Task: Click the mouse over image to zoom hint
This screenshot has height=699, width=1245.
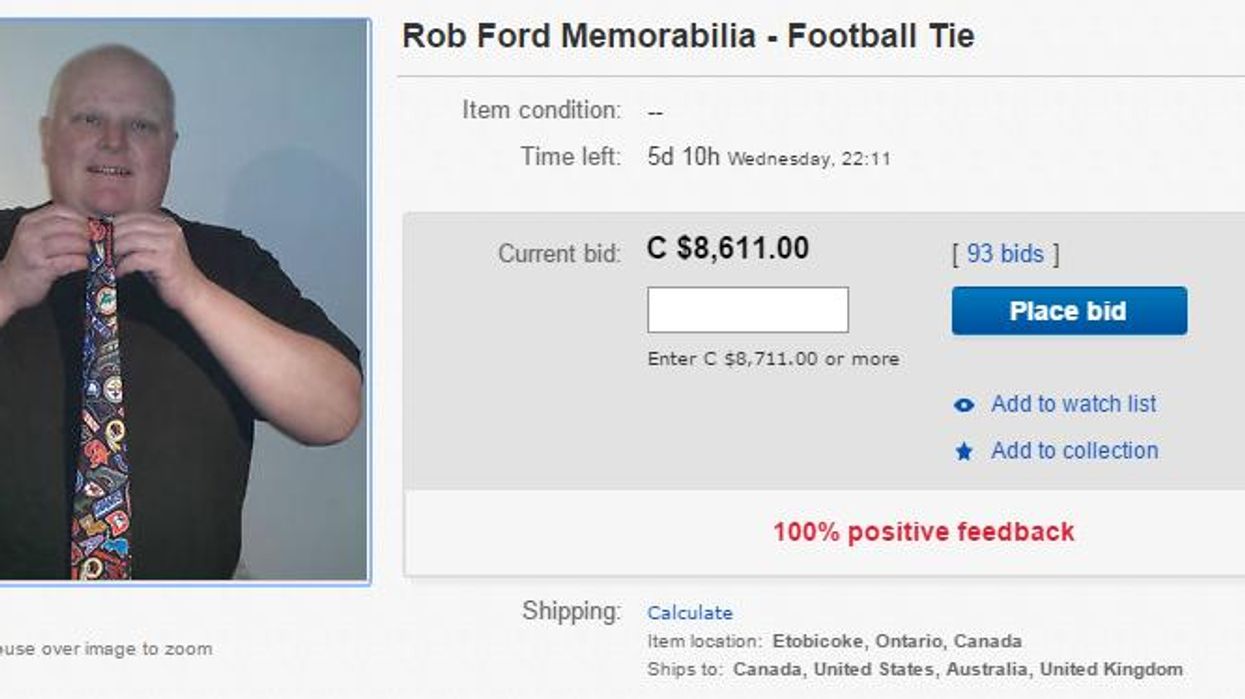Action: click(x=105, y=649)
